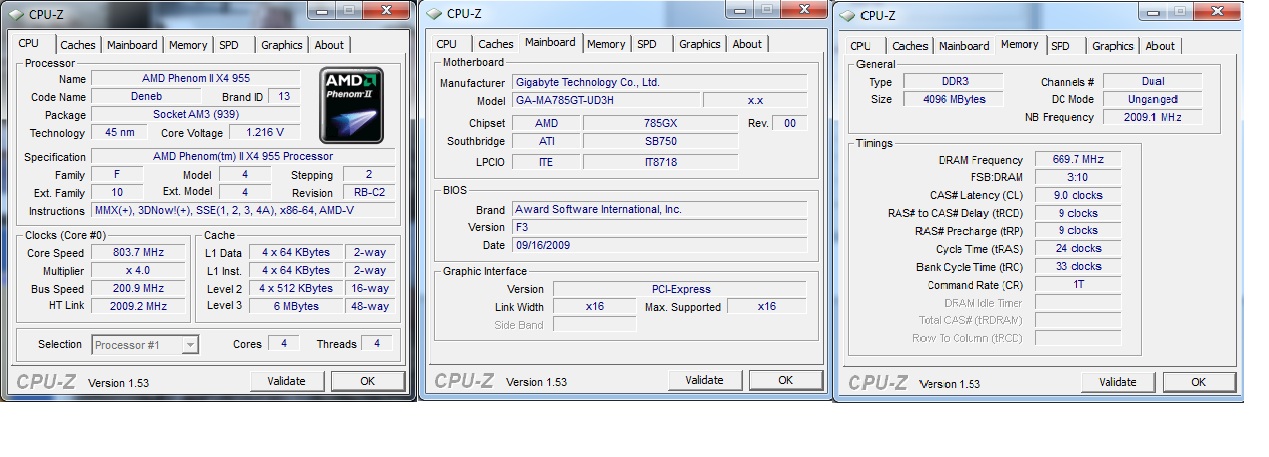Open Graphics tab in the Mainboard window

(700, 44)
